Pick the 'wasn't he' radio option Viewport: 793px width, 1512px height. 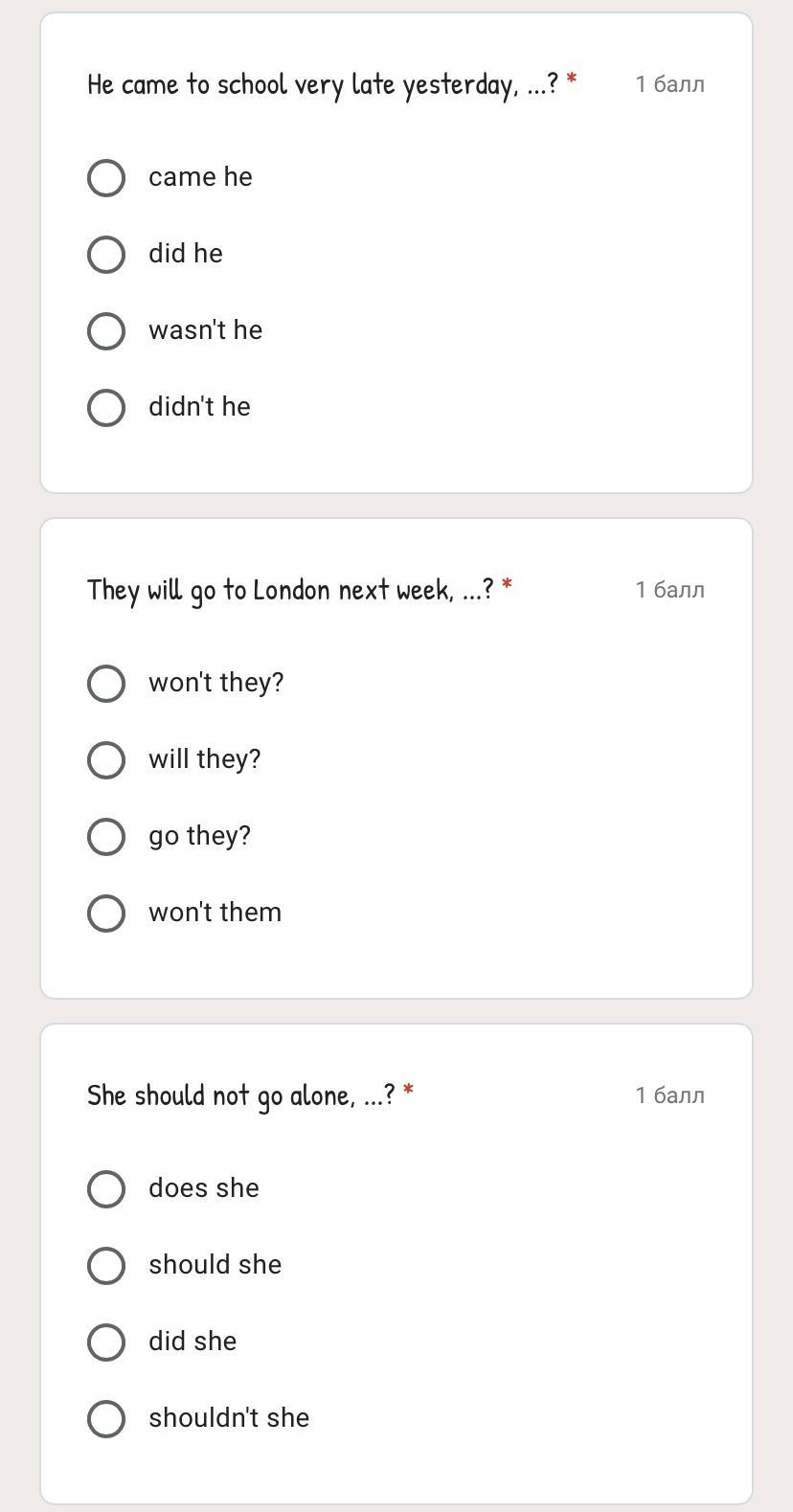pos(106,331)
